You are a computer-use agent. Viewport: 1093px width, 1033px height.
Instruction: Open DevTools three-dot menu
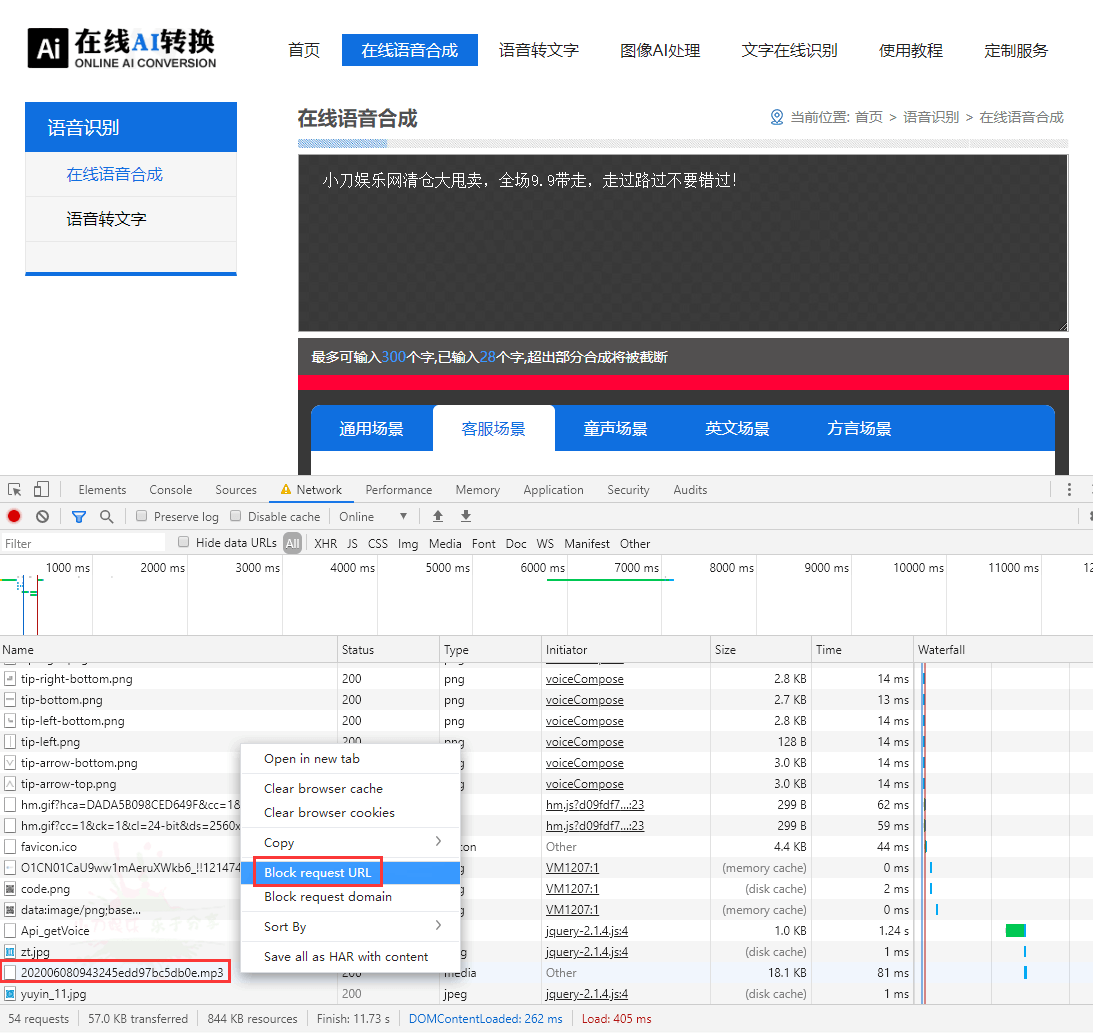[1069, 490]
